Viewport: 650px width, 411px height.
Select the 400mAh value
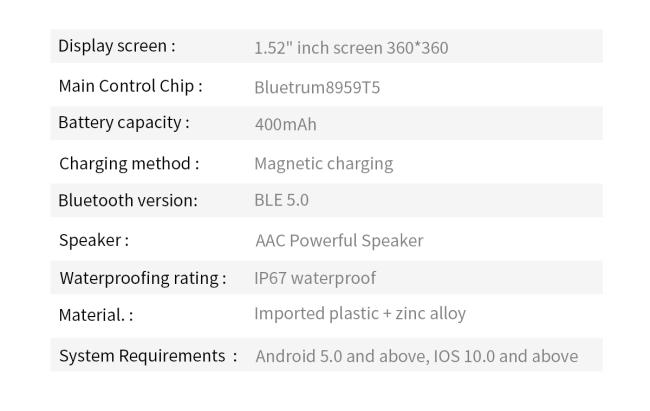point(286,124)
